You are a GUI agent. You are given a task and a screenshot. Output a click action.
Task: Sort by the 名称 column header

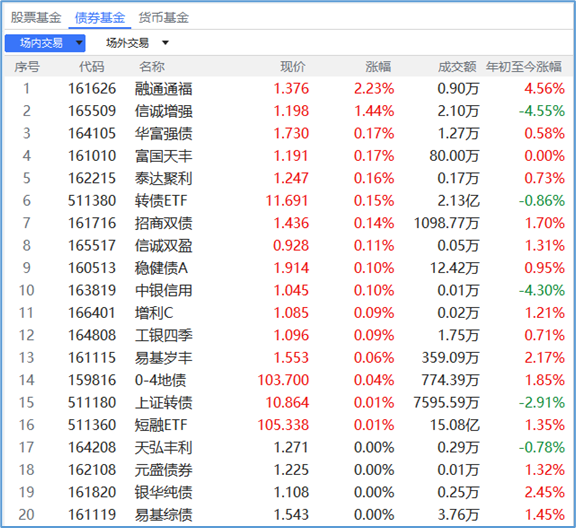tap(152, 67)
